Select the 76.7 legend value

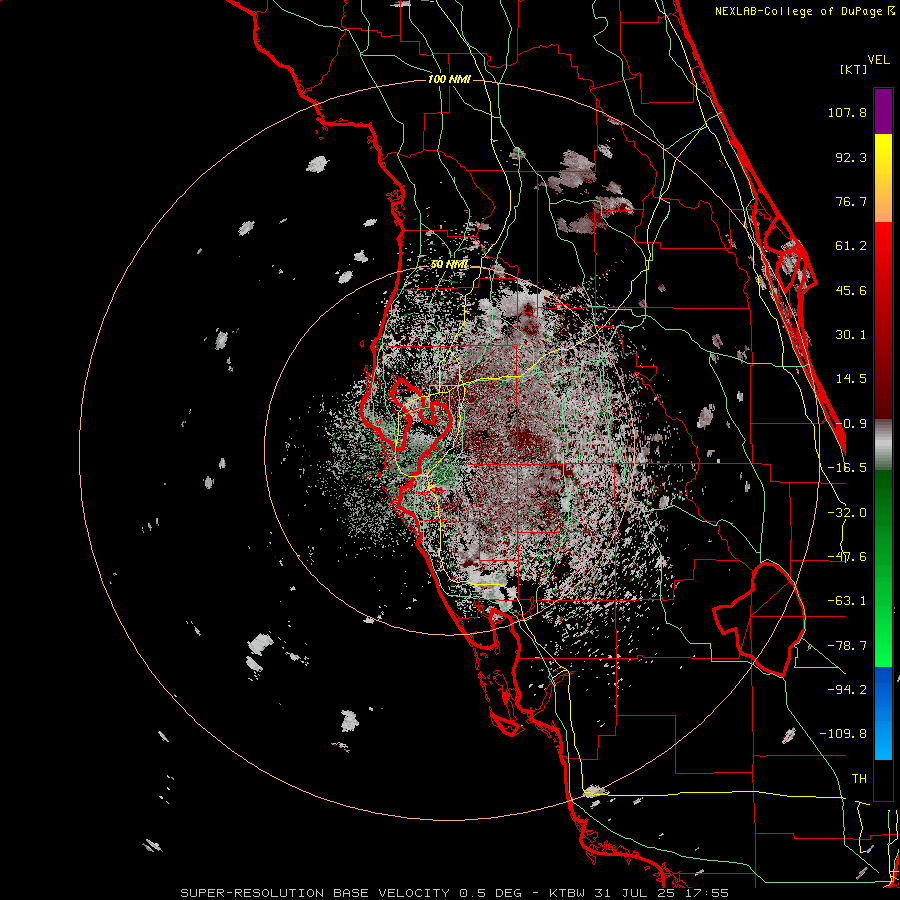851,201
